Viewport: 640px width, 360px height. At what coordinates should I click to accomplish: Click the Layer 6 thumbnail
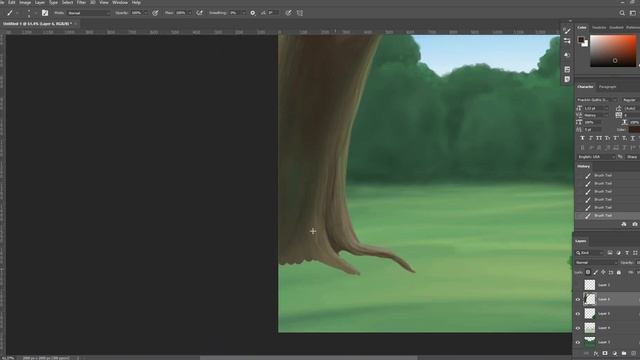[590, 299]
